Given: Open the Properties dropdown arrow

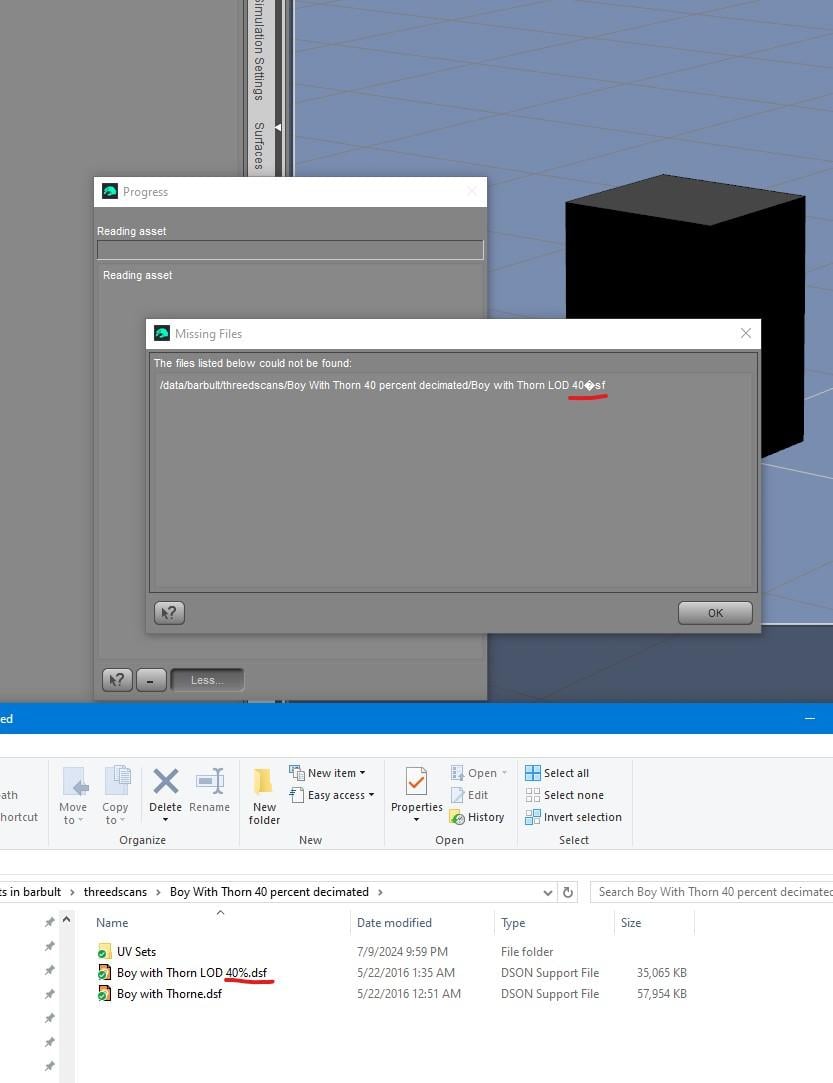Looking at the screenshot, I should [x=416, y=820].
